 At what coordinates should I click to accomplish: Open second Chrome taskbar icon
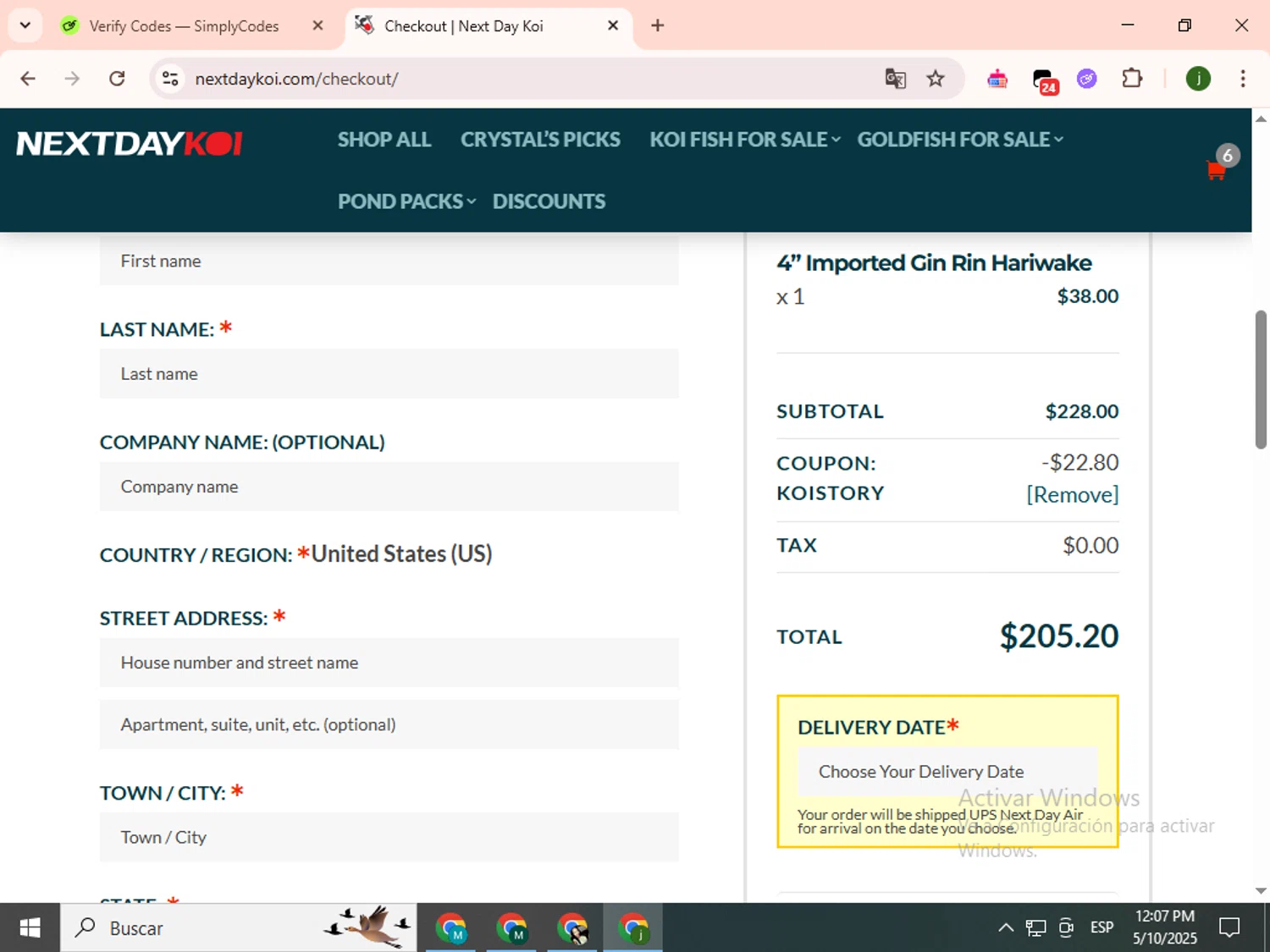pos(512,927)
